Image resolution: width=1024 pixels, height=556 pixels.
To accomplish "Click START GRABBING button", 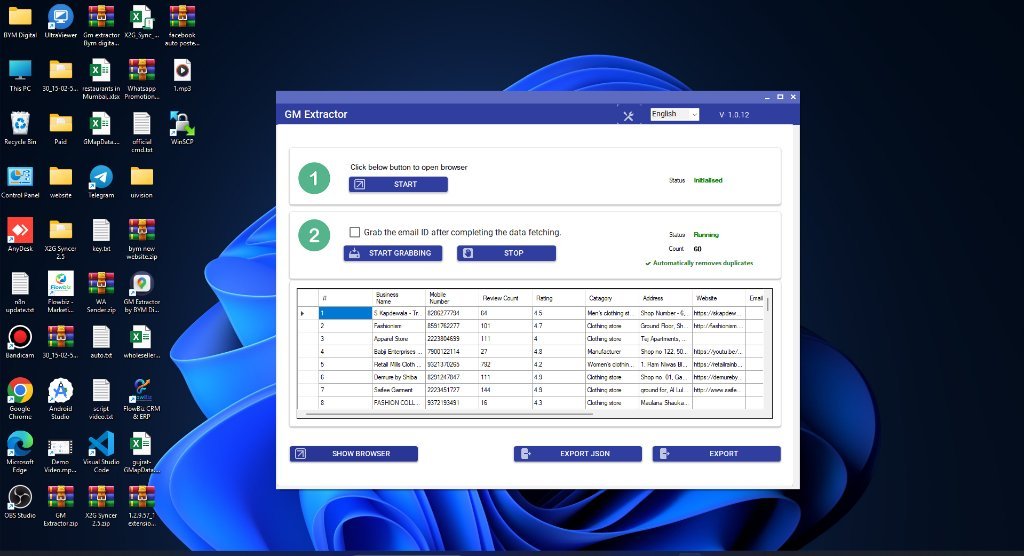I will [393, 253].
